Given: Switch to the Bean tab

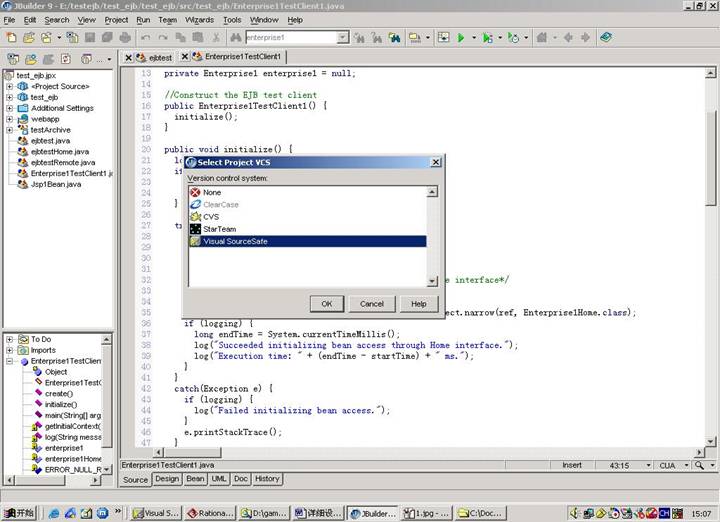Looking at the screenshot, I should click(195, 479).
